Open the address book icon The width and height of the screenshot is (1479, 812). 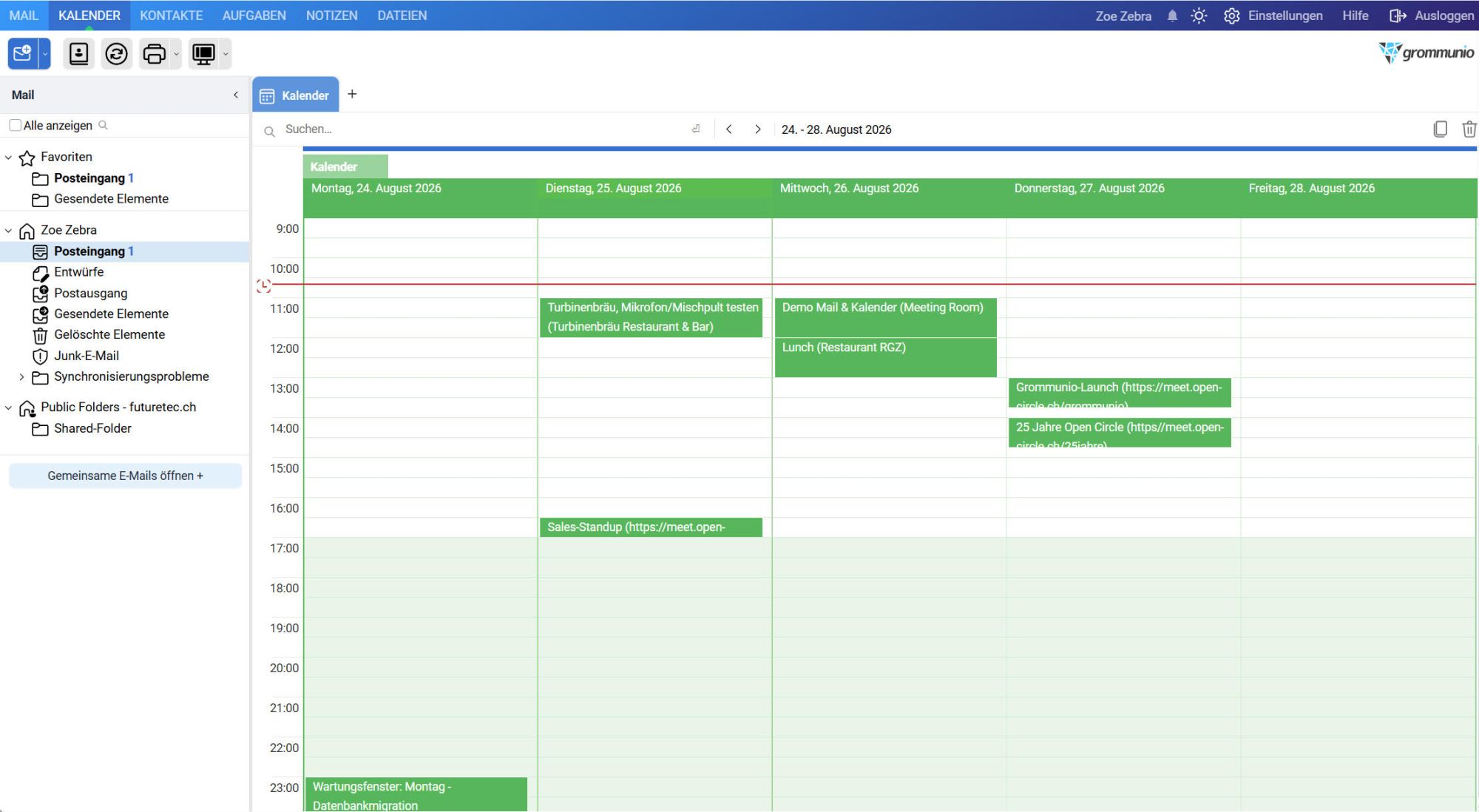78,53
